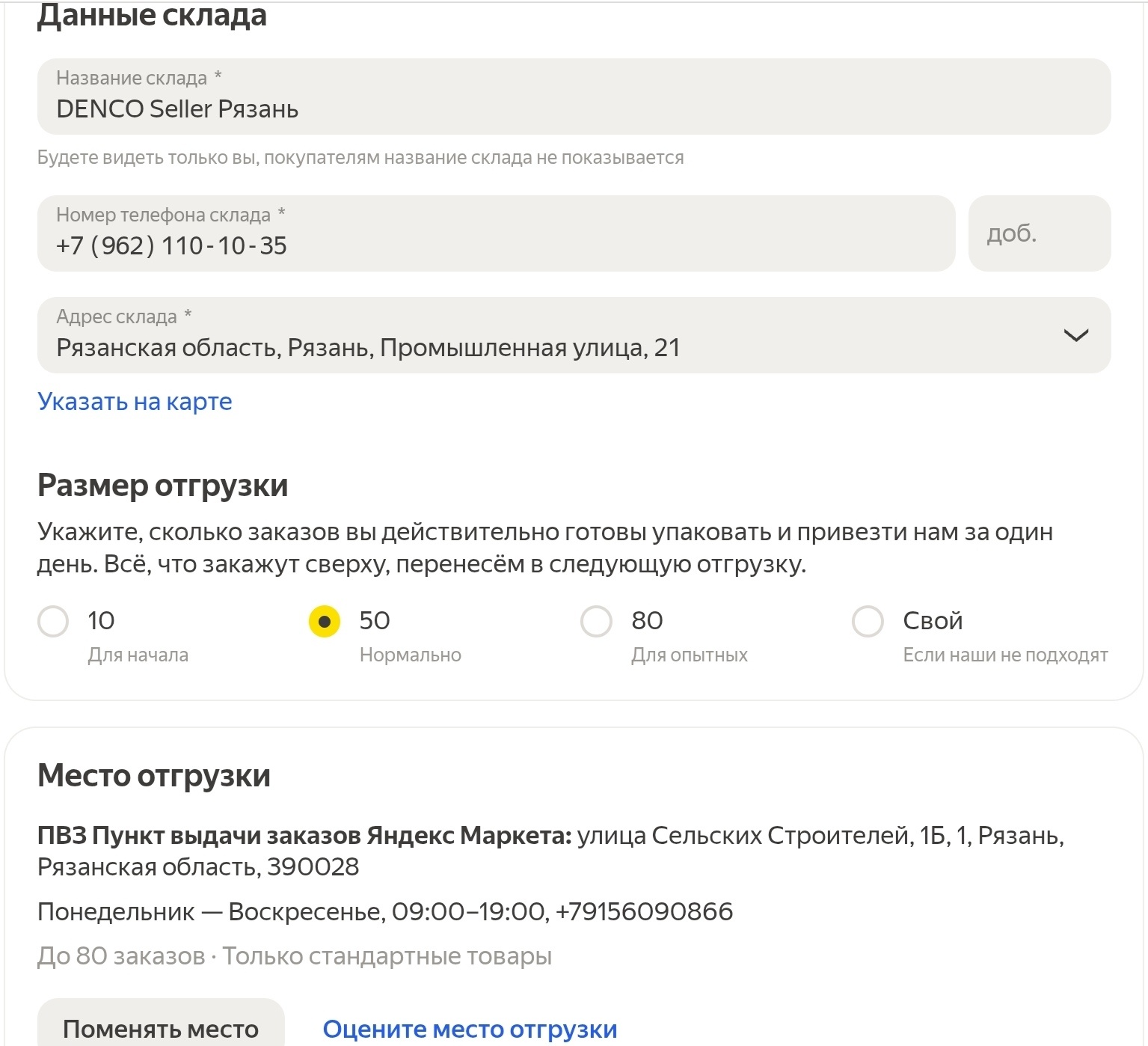Image resolution: width=1148 pixels, height=1046 pixels.
Task: Click the Размер отгрузки section heading
Action: [x=162, y=486]
